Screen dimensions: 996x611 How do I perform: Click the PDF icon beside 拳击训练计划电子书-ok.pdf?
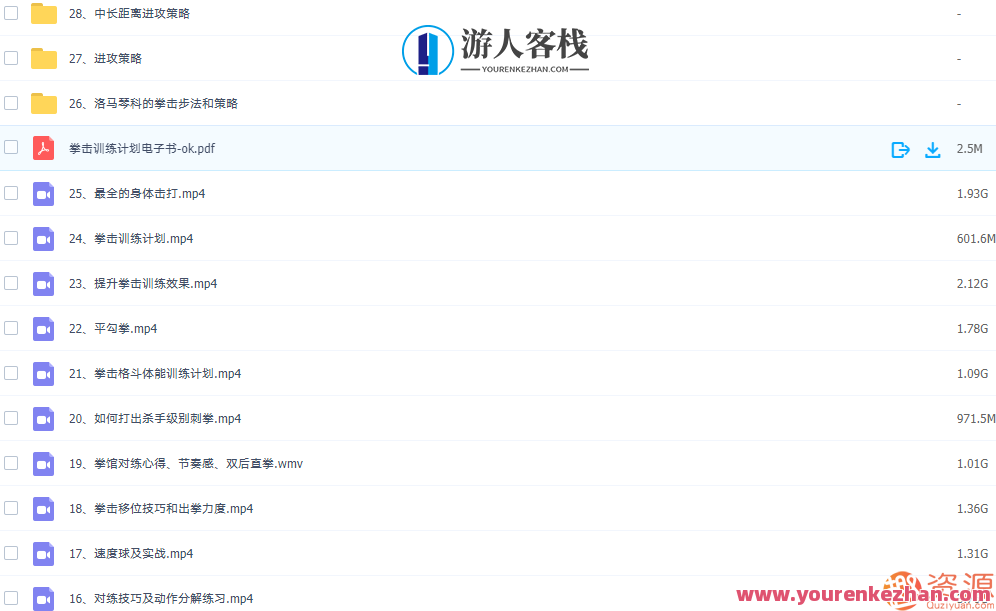coord(43,148)
